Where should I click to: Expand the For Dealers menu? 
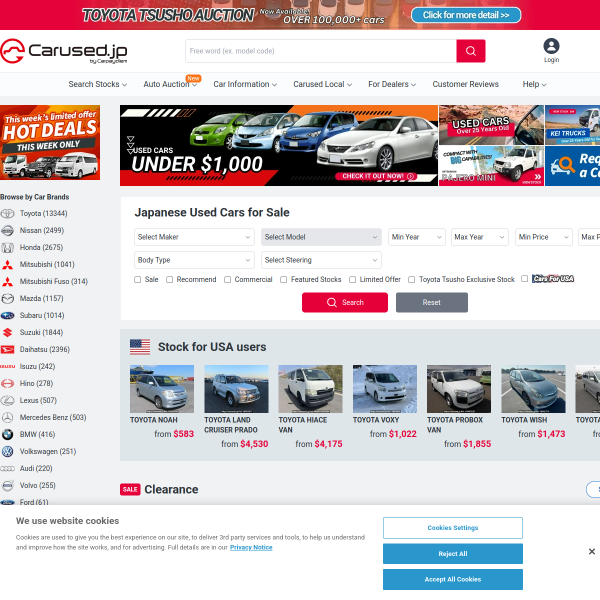[x=392, y=84]
